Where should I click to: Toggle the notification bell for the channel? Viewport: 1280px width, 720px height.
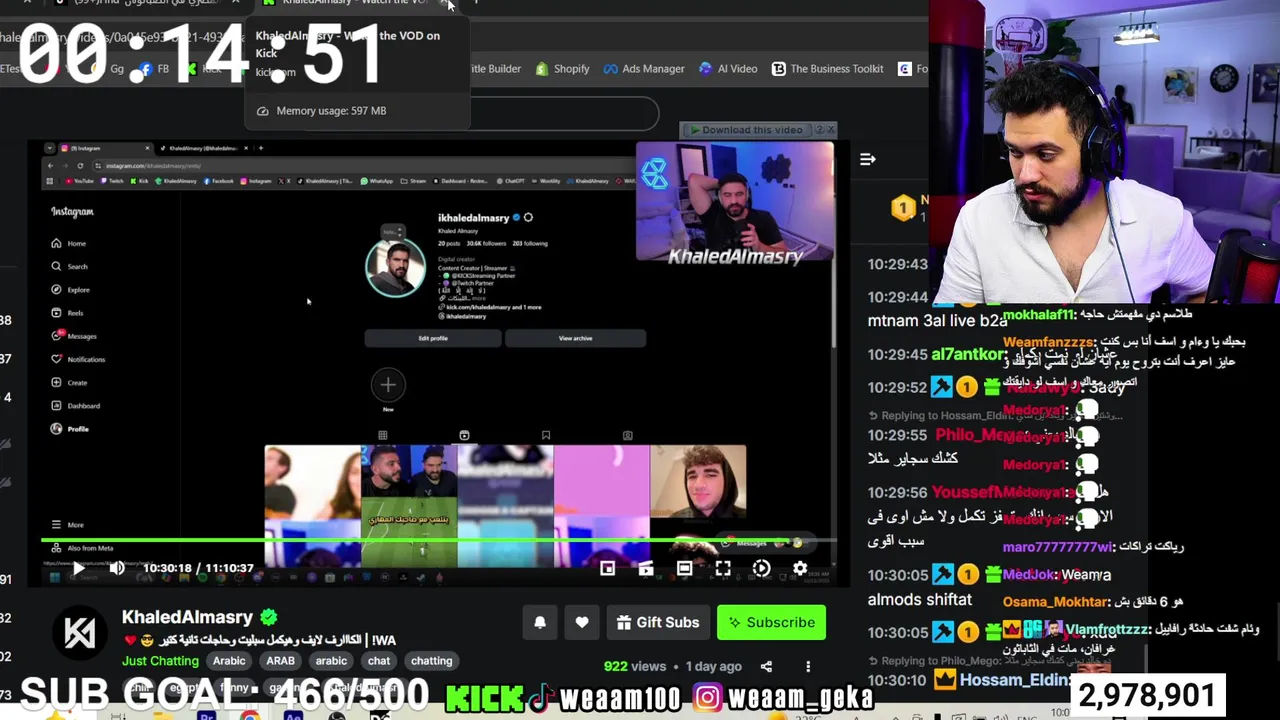coord(540,622)
